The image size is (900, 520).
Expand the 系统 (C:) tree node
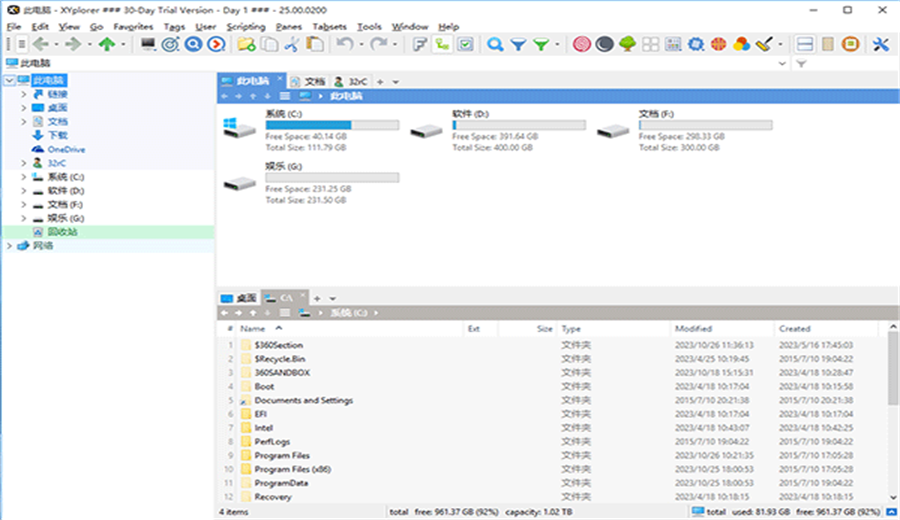(24, 177)
